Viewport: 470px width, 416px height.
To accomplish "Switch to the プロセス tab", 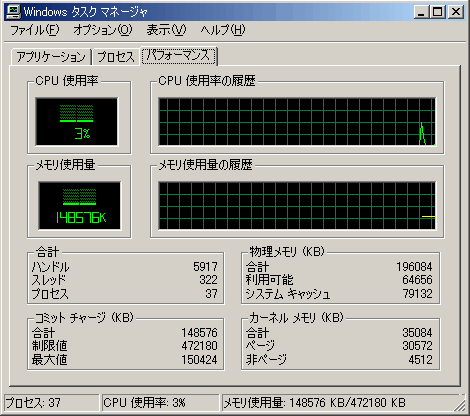I will 116,56.
